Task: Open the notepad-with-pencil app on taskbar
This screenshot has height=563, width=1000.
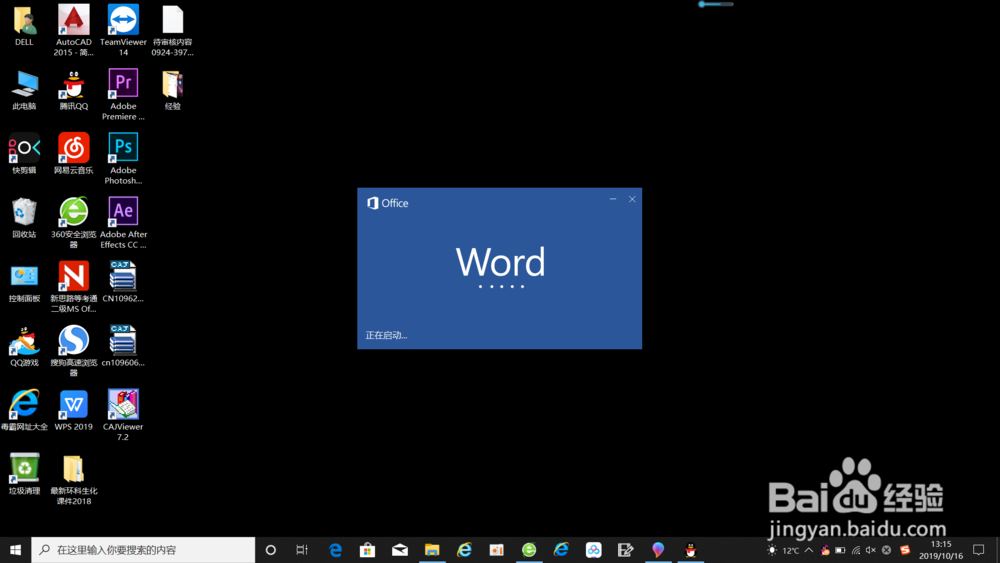Action: coord(626,550)
